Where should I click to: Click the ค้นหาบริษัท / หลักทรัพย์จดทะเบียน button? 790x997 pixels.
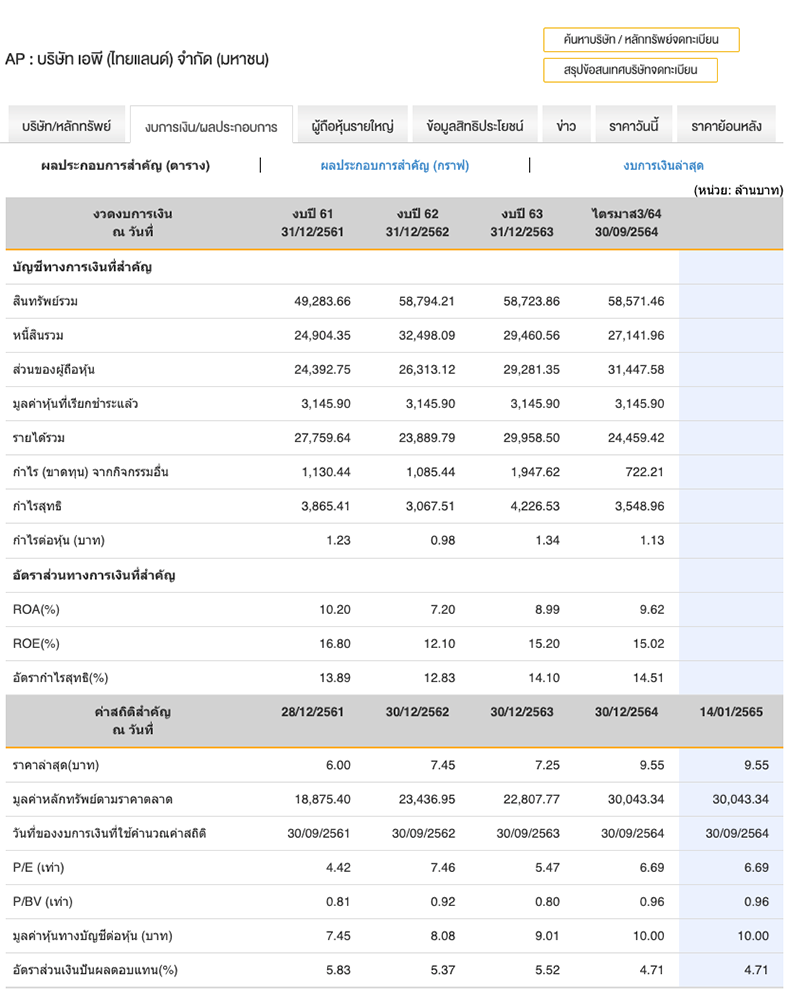[x=641, y=40]
